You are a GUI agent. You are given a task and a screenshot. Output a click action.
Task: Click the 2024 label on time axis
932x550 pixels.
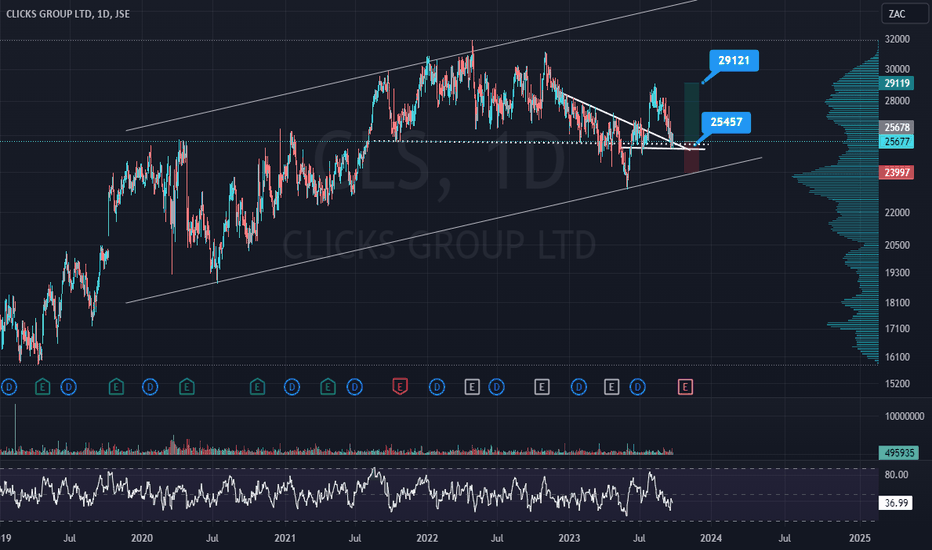711,538
